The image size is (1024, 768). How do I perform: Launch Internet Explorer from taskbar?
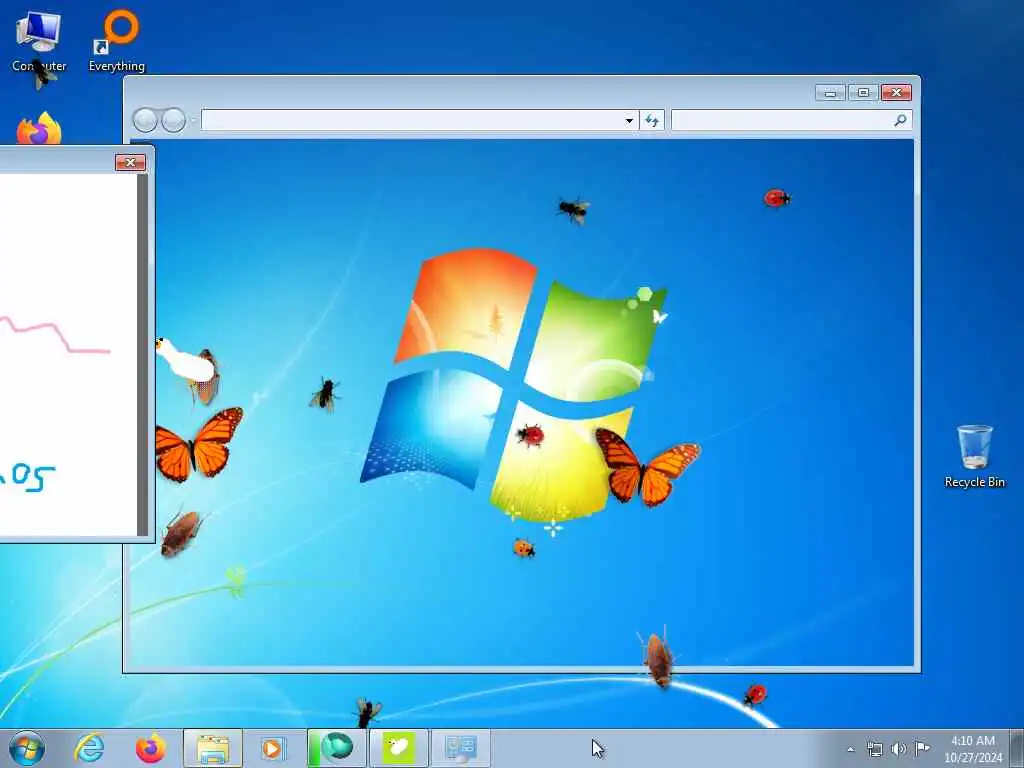click(89, 748)
